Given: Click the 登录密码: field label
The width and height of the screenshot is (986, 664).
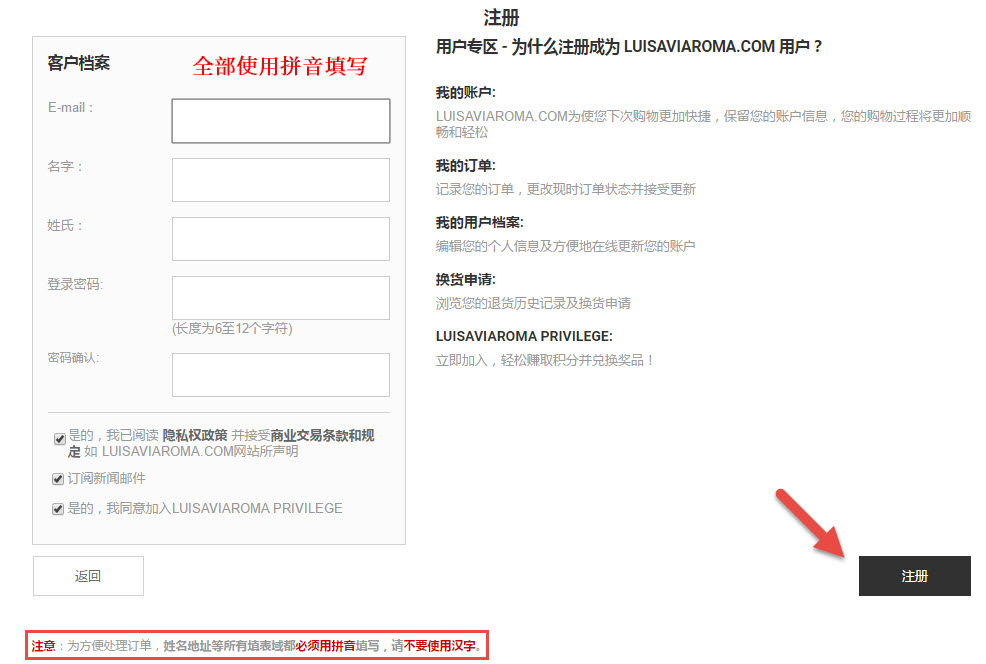Looking at the screenshot, I should click(x=75, y=284).
